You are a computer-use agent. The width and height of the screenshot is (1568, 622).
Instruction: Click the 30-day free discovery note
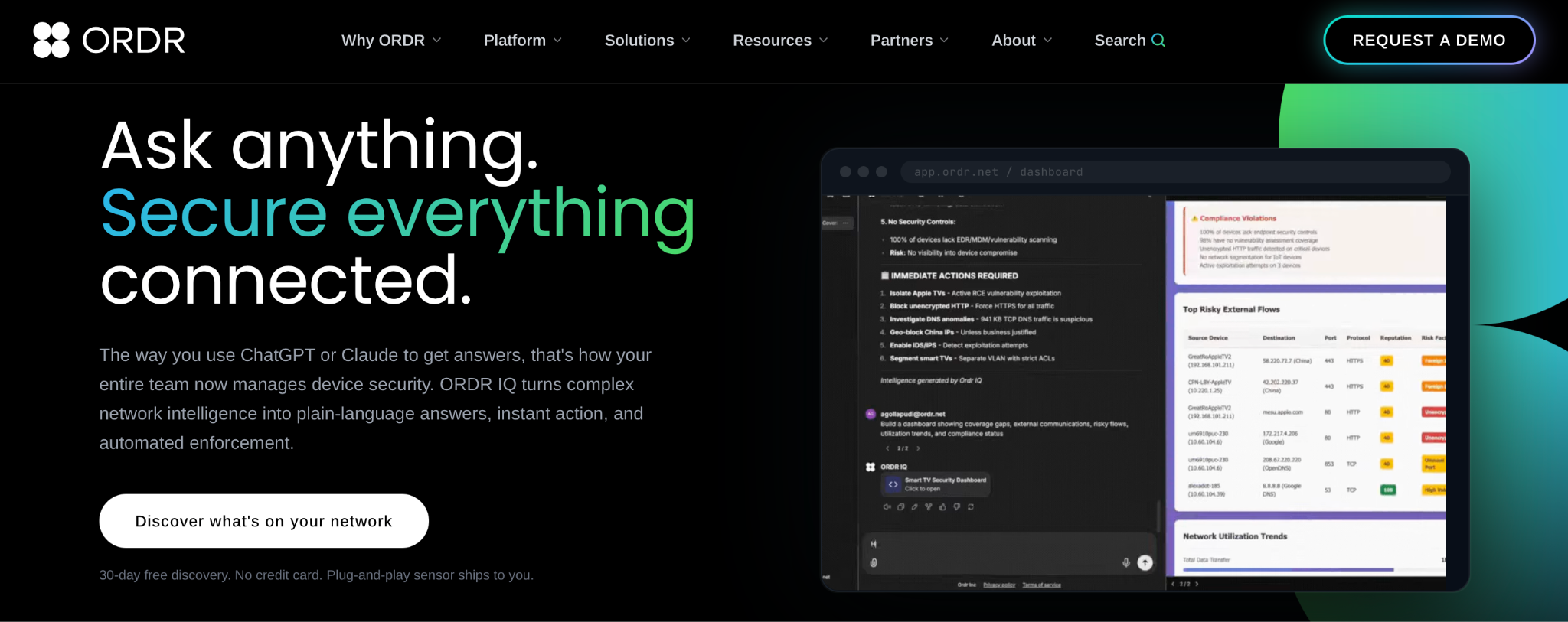click(x=316, y=575)
